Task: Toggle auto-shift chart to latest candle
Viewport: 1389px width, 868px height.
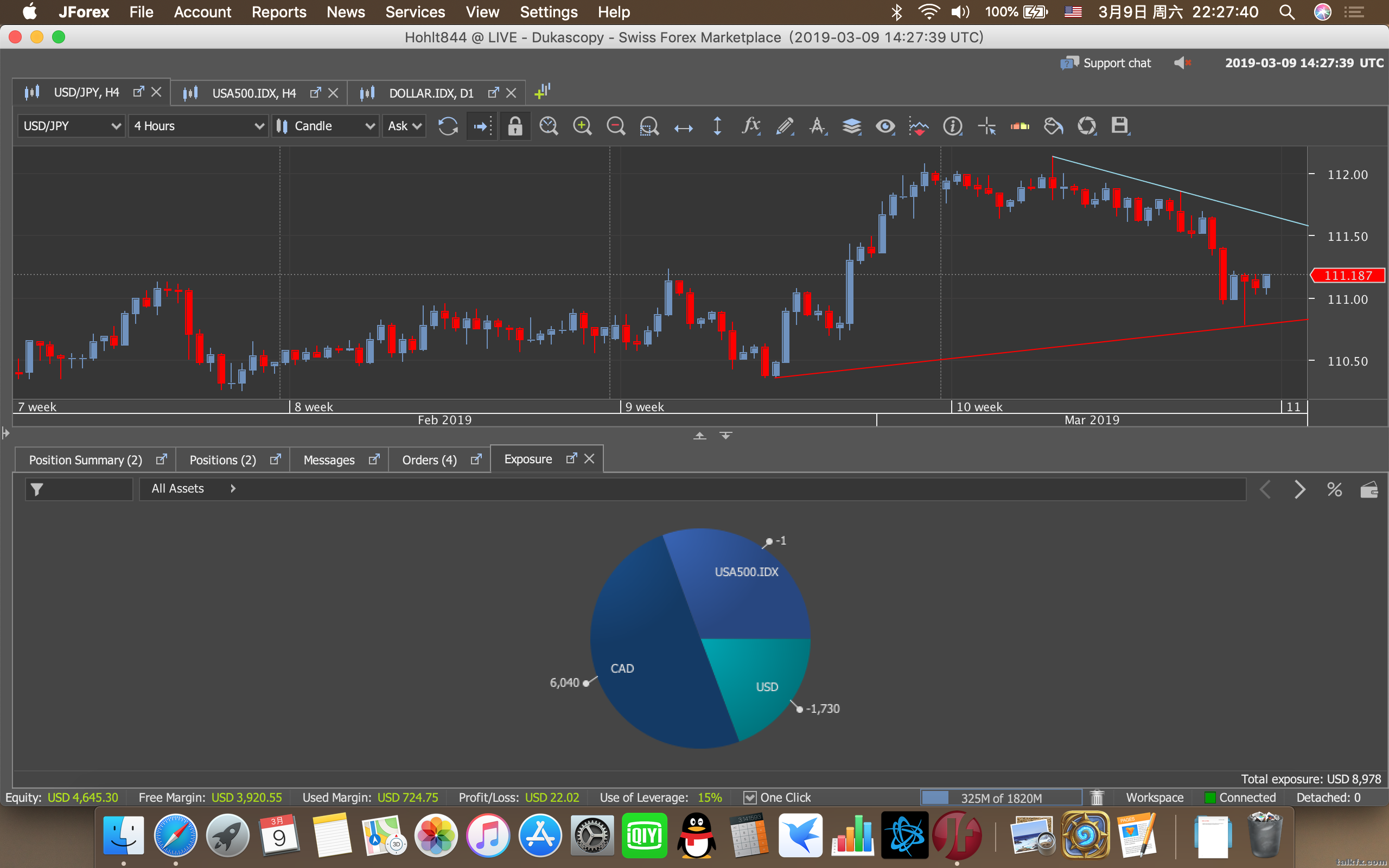Action: click(x=482, y=126)
